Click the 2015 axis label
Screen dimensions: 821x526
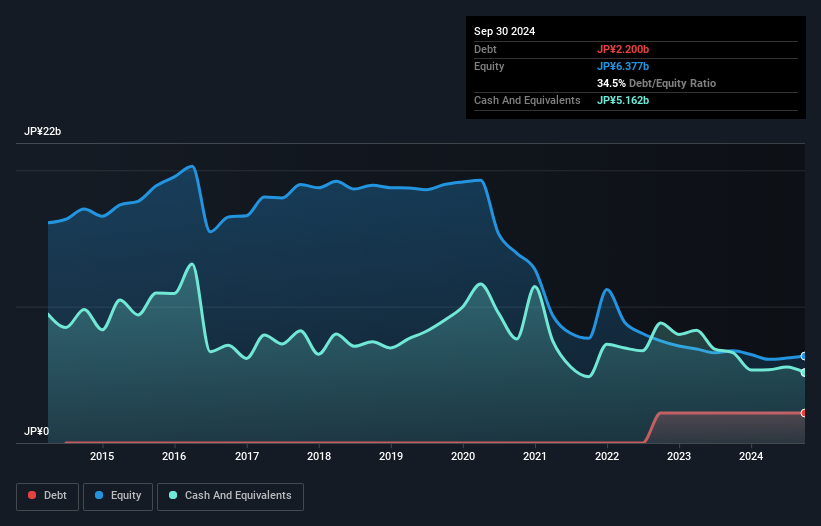click(102, 456)
